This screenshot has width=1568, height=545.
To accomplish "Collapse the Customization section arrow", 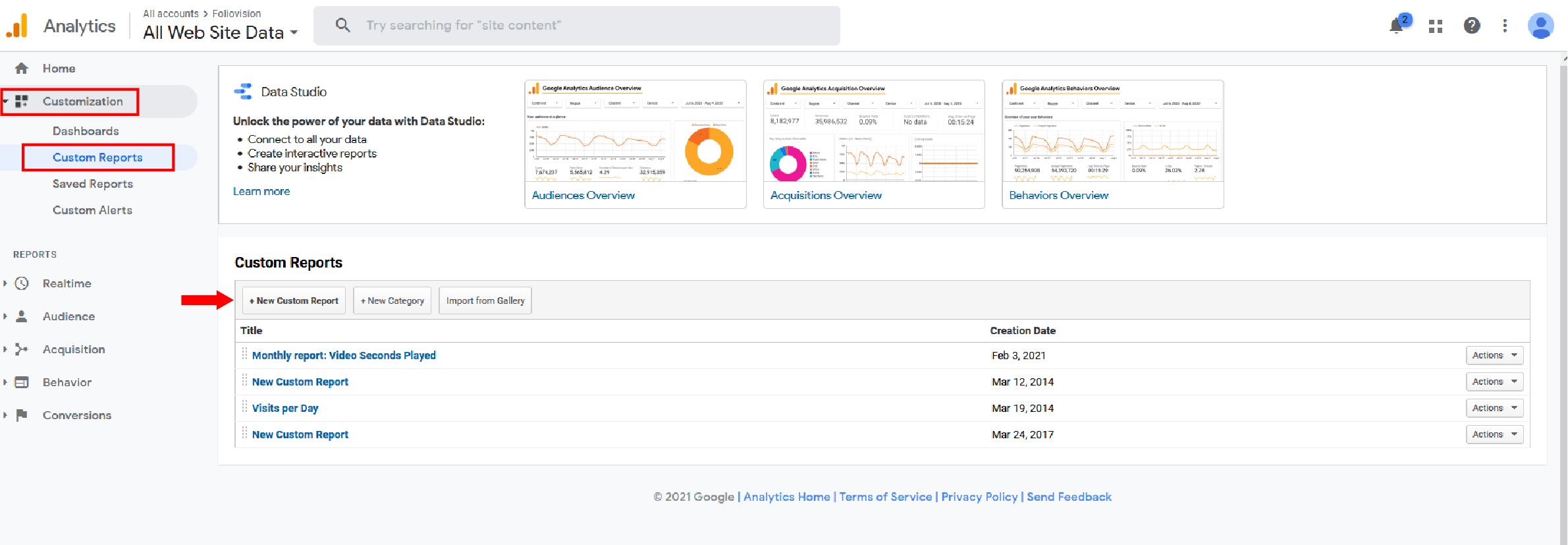I will pyautogui.click(x=5, y=101).
